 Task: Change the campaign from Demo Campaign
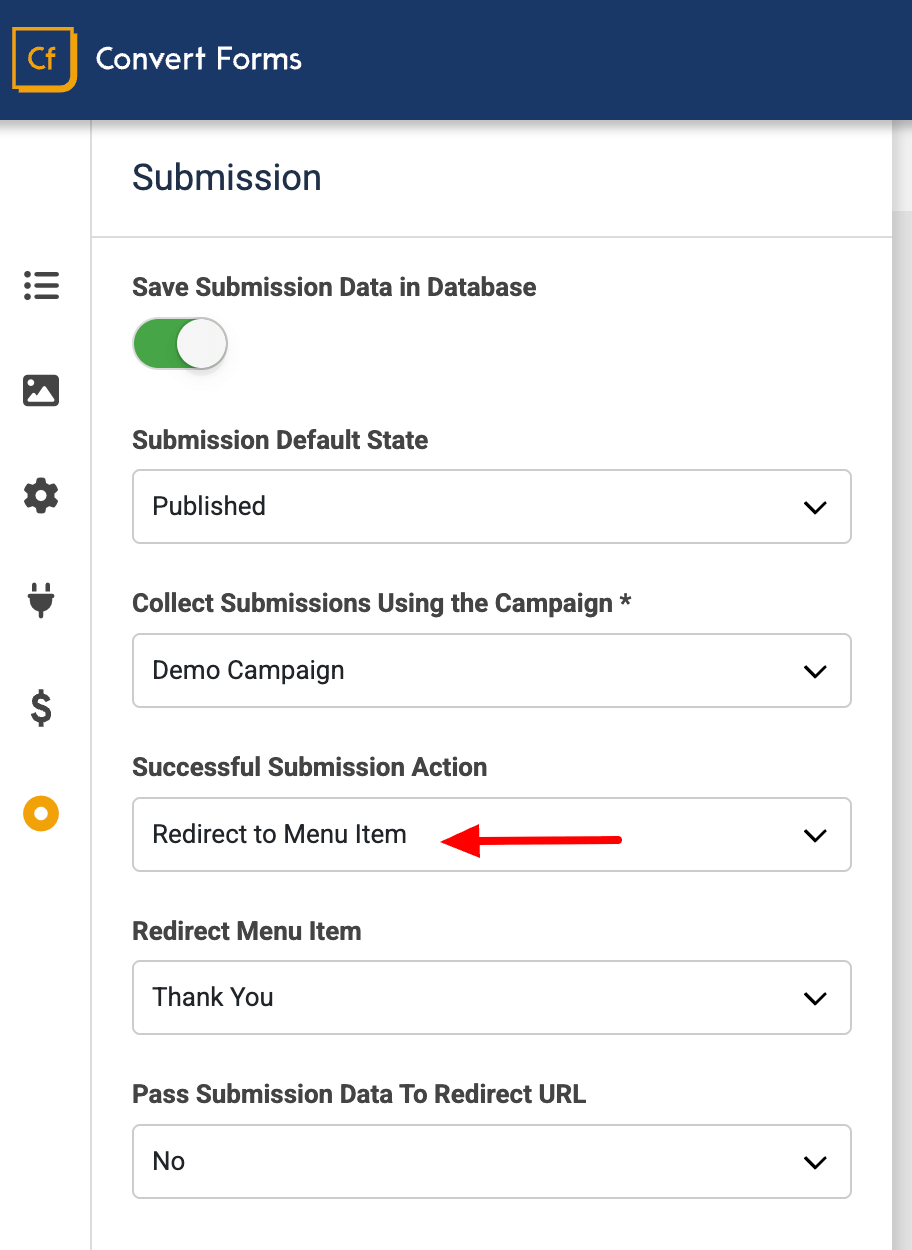pos(490,670)
